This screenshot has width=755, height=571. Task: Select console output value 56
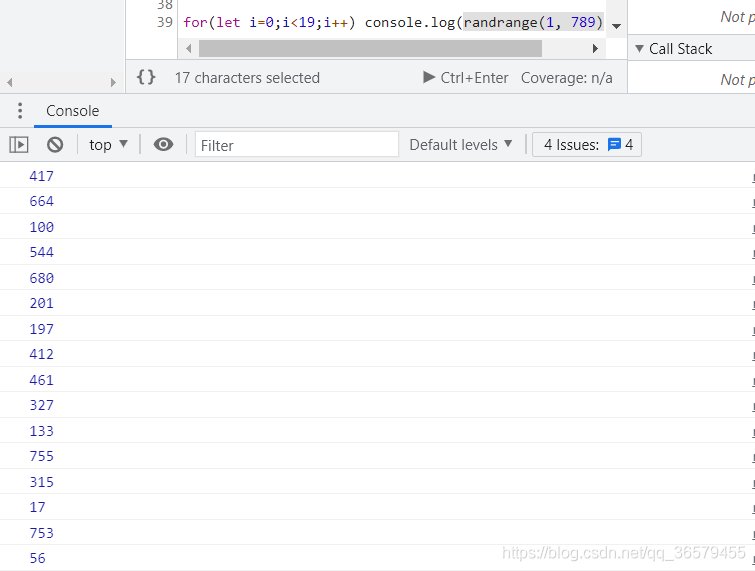pyautogui.click(x=38, y=558)
